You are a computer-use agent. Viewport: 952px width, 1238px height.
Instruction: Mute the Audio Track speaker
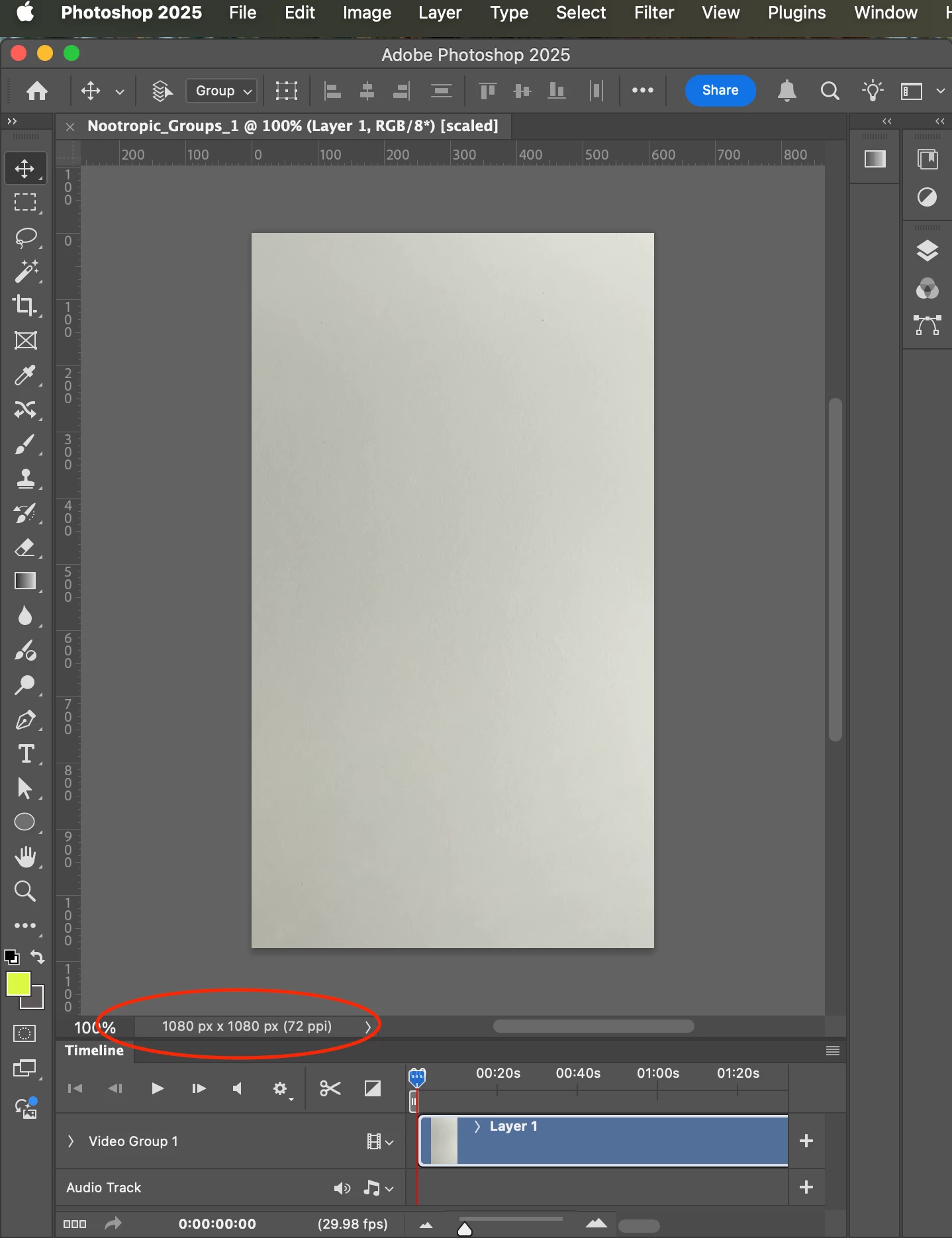[342, 1188]
